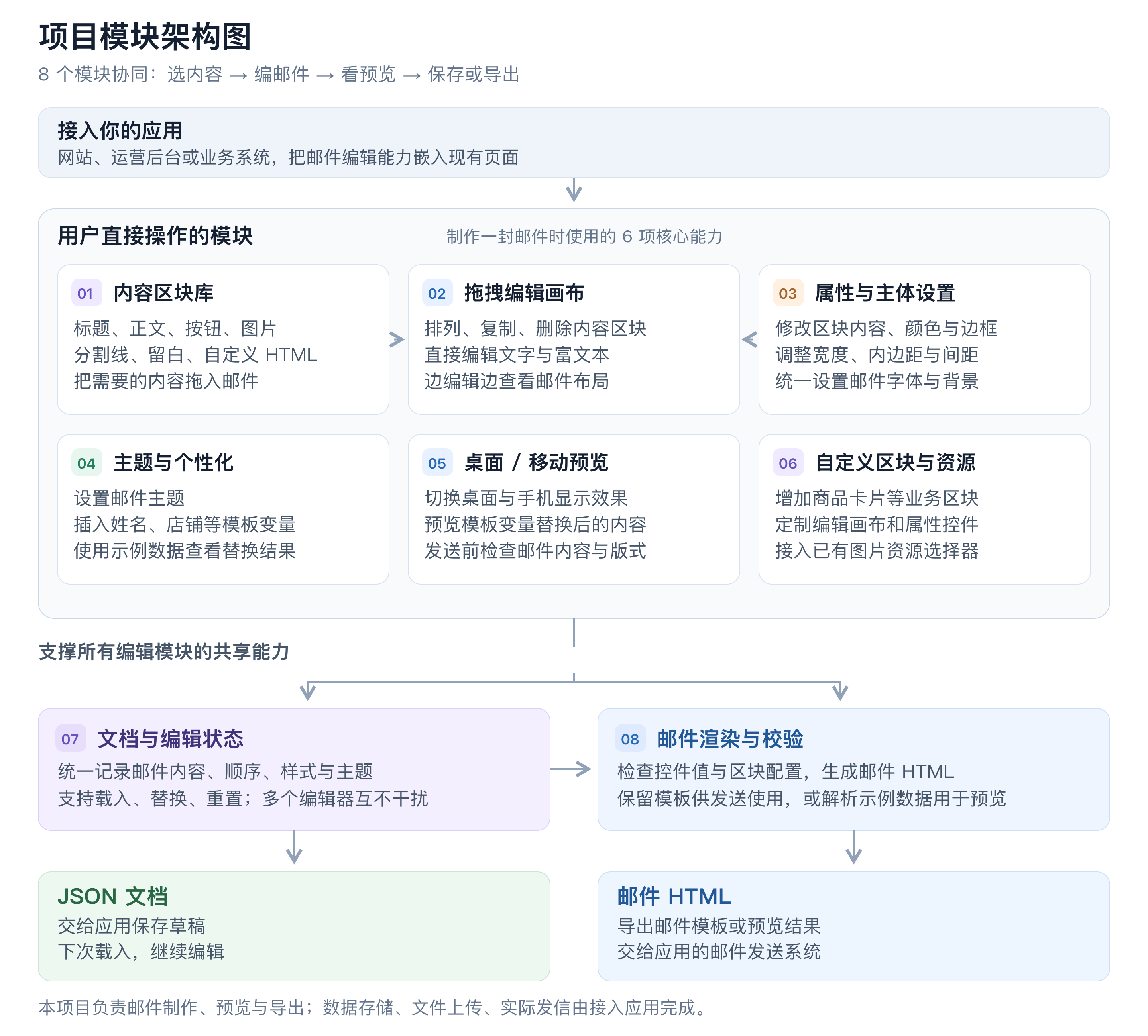Click the line 切换桌面与手机显示效果
Image resolution: width=1148 pixels, height=1036 pixels.
[x=526, y=498]
